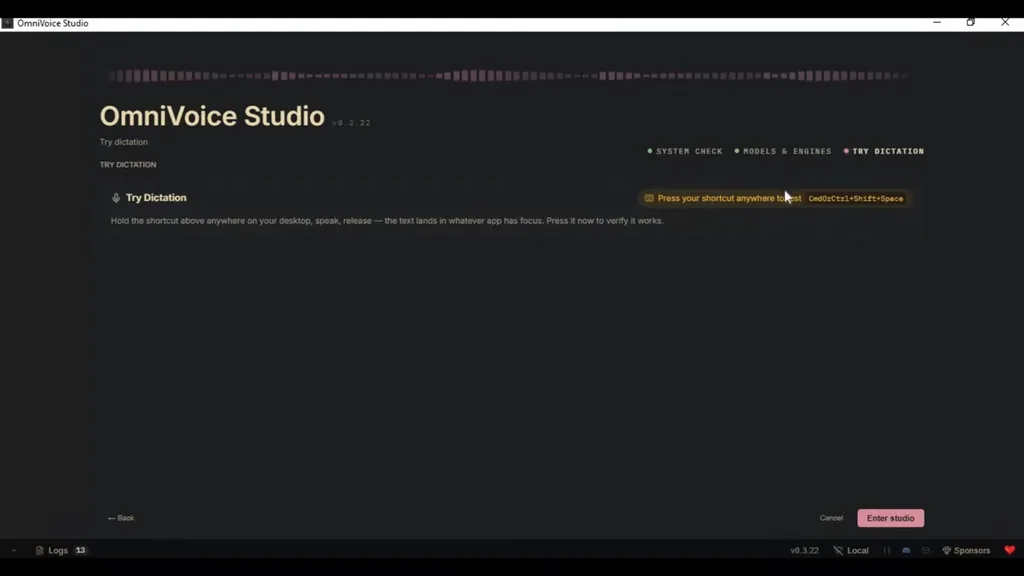Click the keyboard icon in shortcut hint
Viewport: 1024px width, 576px height.
pos(648,198)
